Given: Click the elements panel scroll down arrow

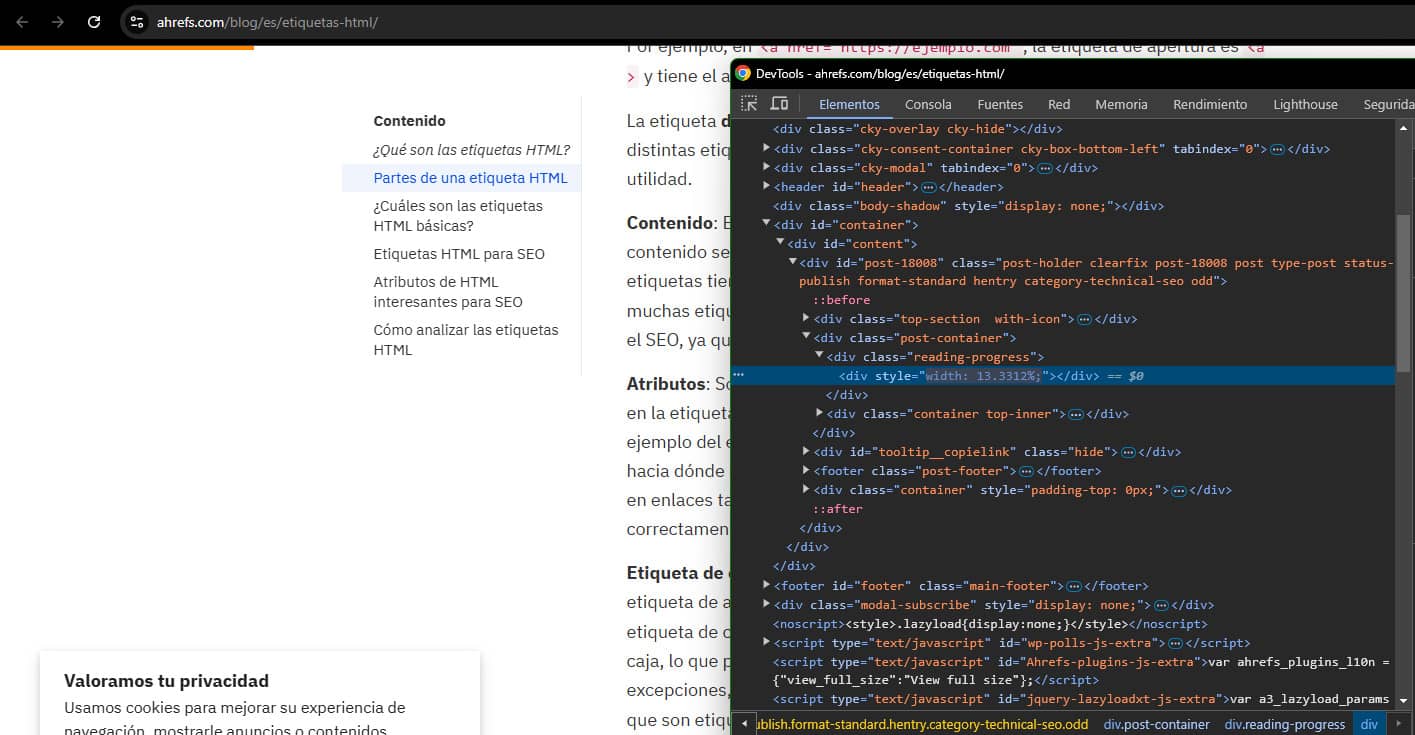Looking at the screenshot, I should tap(1405, 701).
